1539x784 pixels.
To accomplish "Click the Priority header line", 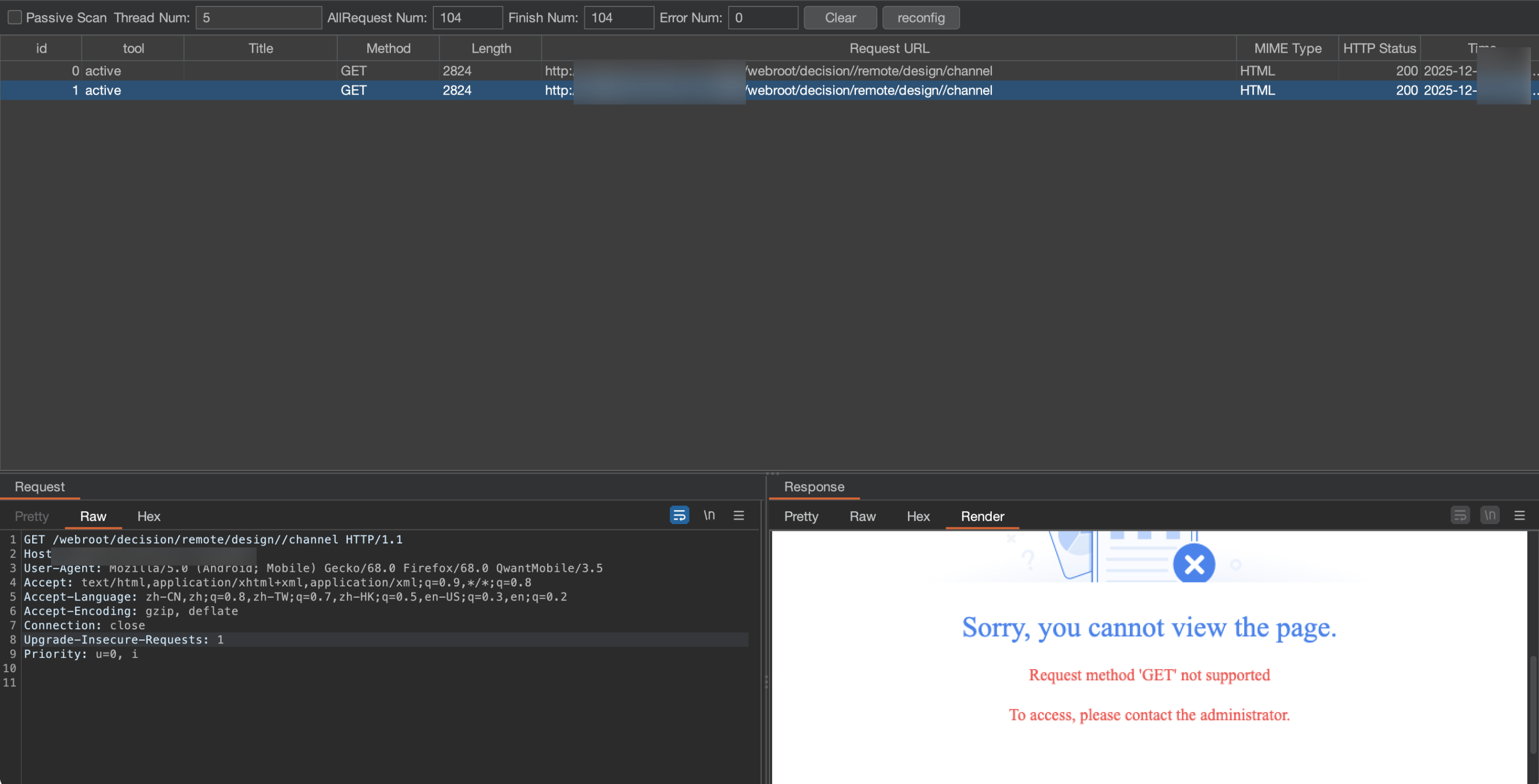I will [81, 654].
